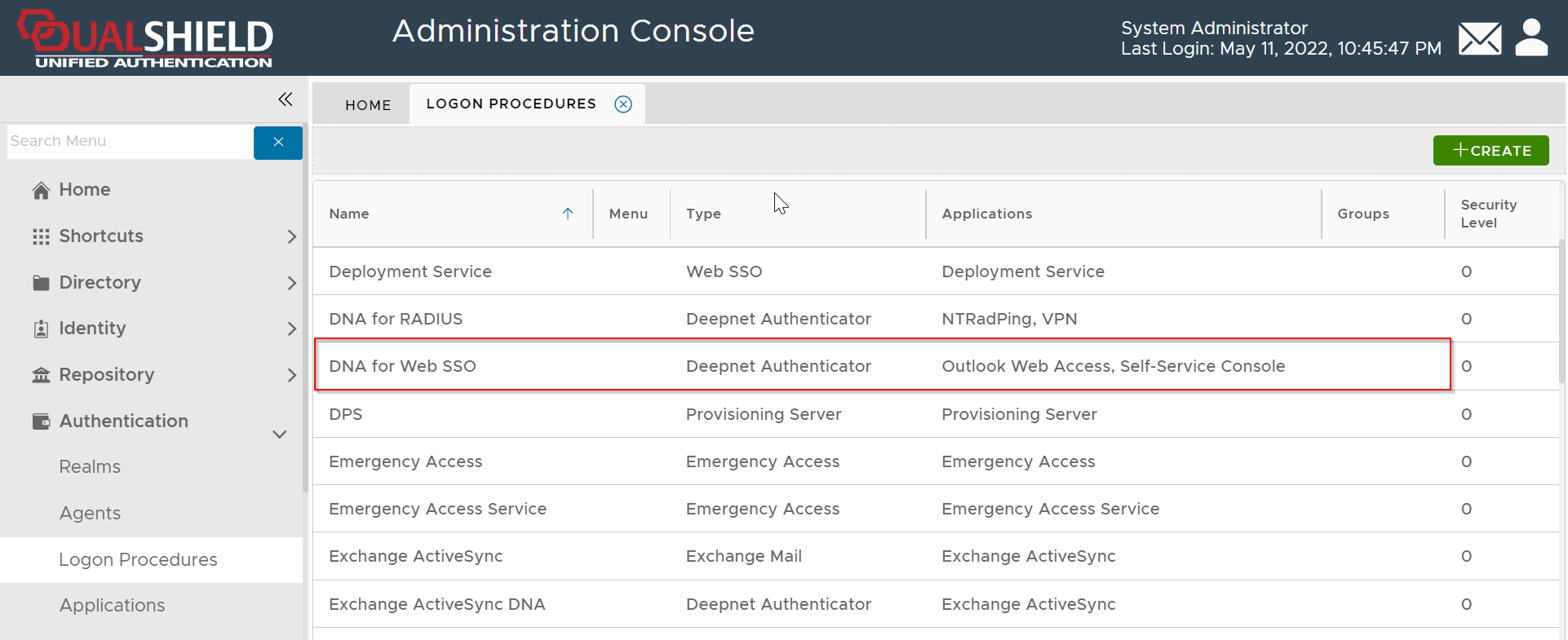1568x640 pixels.
Task: Click the Home house icon in sidebar
Action: 41,190
